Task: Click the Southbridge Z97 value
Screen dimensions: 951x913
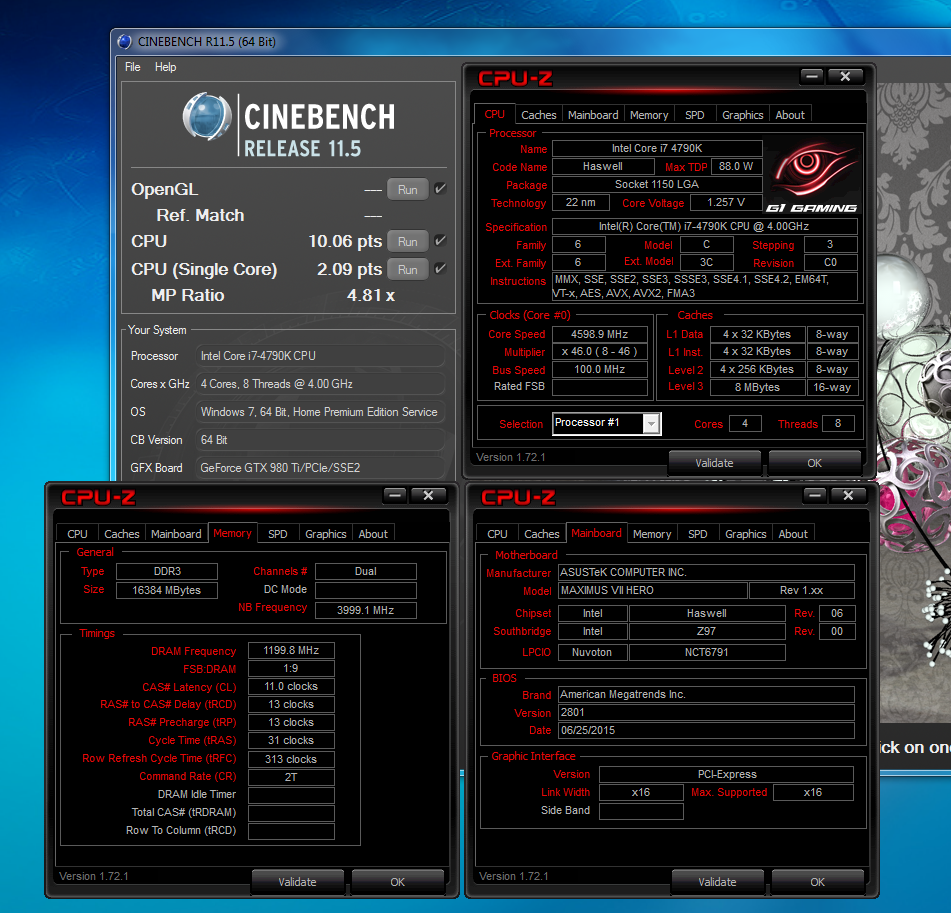Action: point(707,632)
